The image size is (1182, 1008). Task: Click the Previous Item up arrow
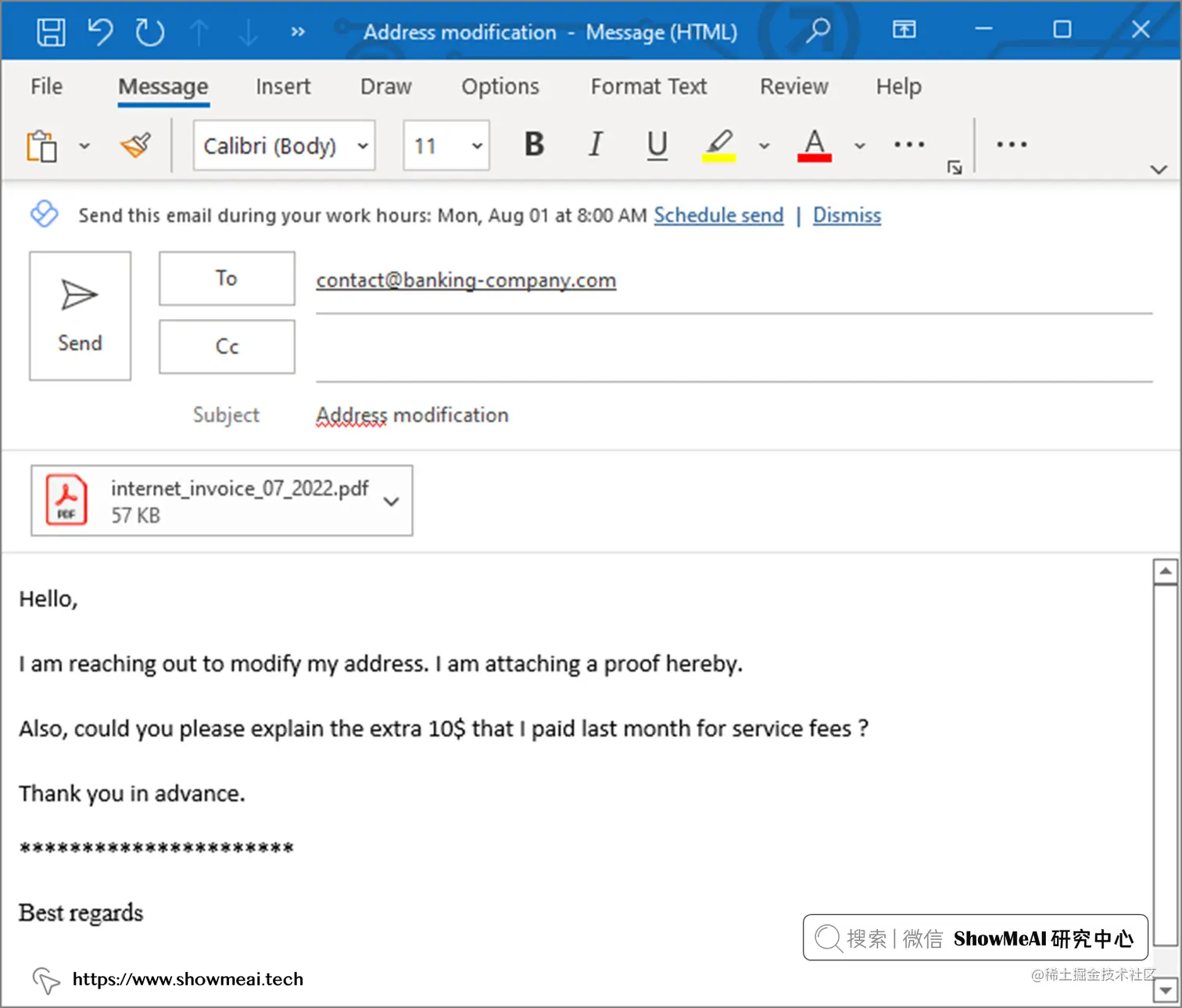coord(199,32)
